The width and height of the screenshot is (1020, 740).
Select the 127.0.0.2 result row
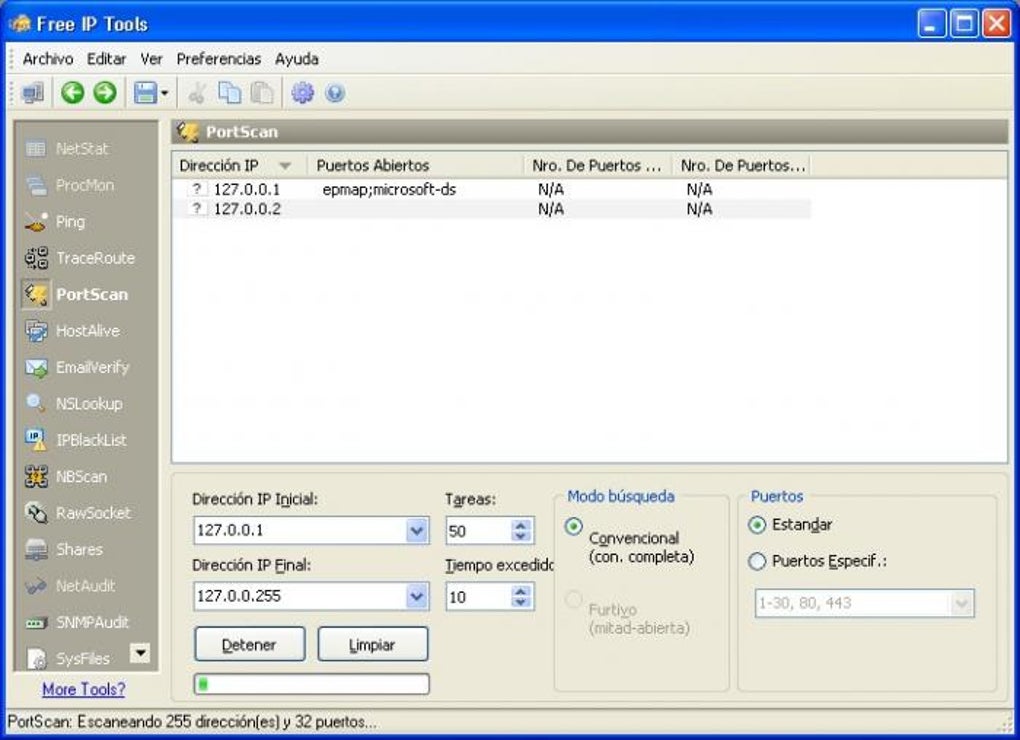[x=492, y=209]
